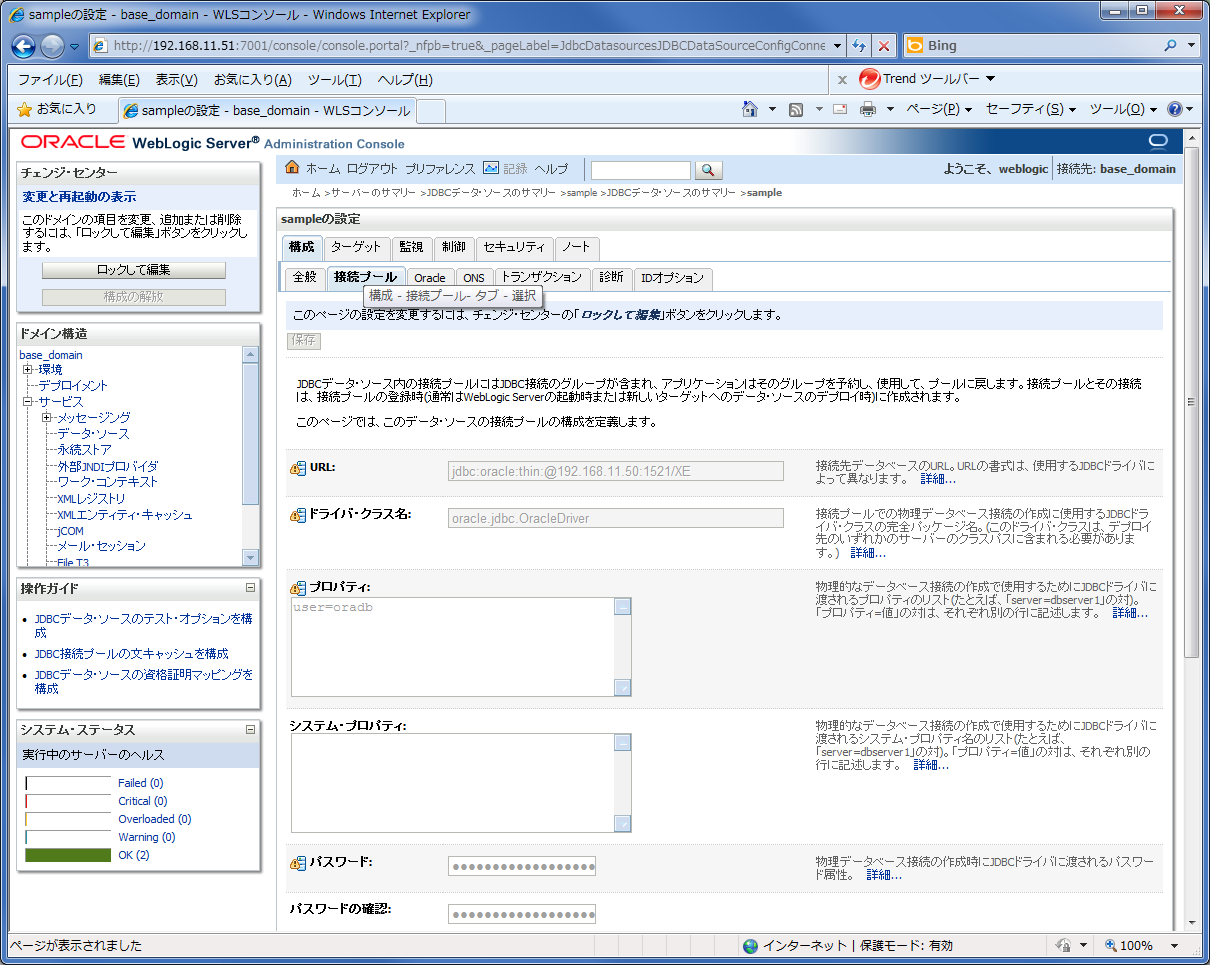Switch to the ターゲット tab
The image size is (1210, 965).
pyautogui.click(x=356, y=247)
